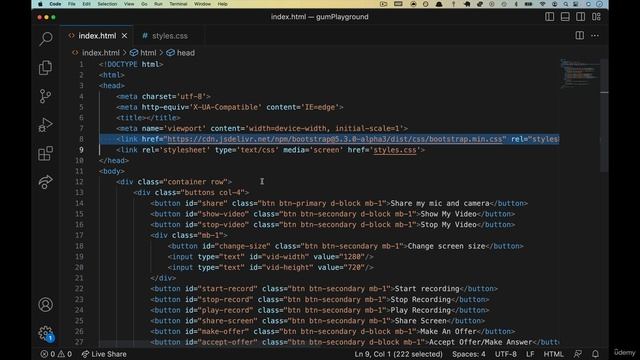Open the bootstrap.min.css CDN link

tap(335, 139)
